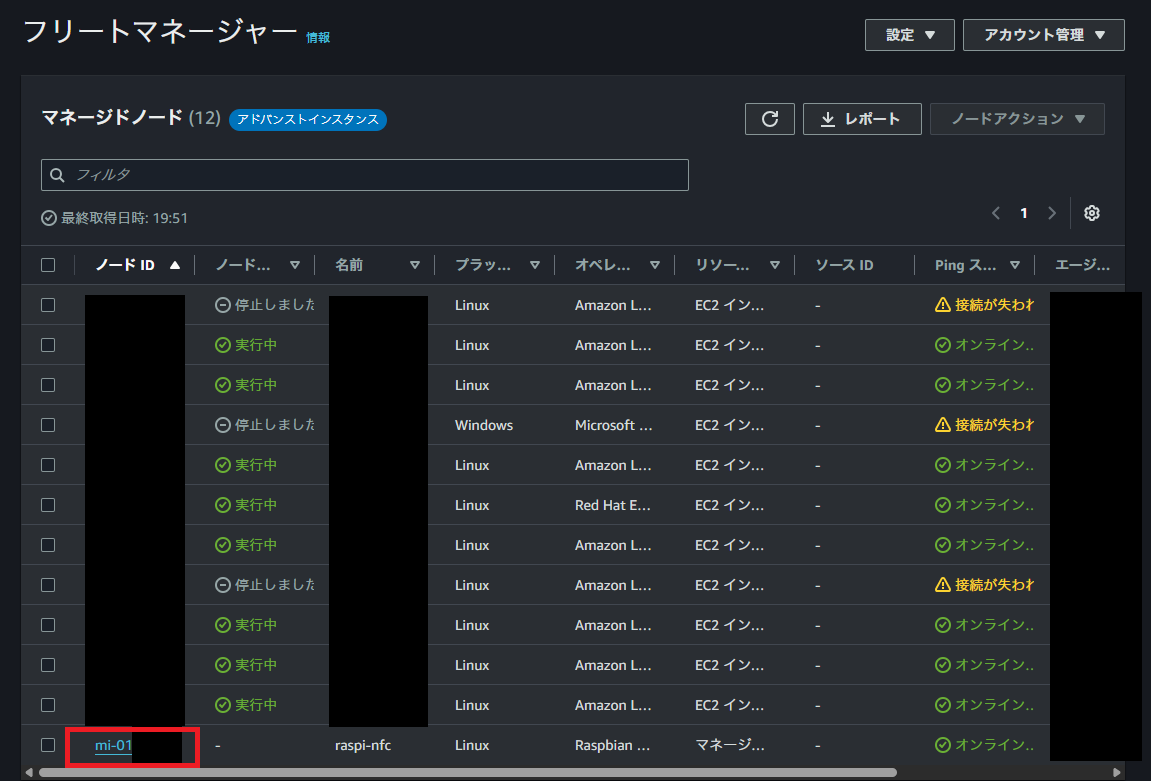Click the green online status icon for raspi-nfc
The height and width of the screenshot is (781, 1151).
pyautogui.click(x=941, y=744)
